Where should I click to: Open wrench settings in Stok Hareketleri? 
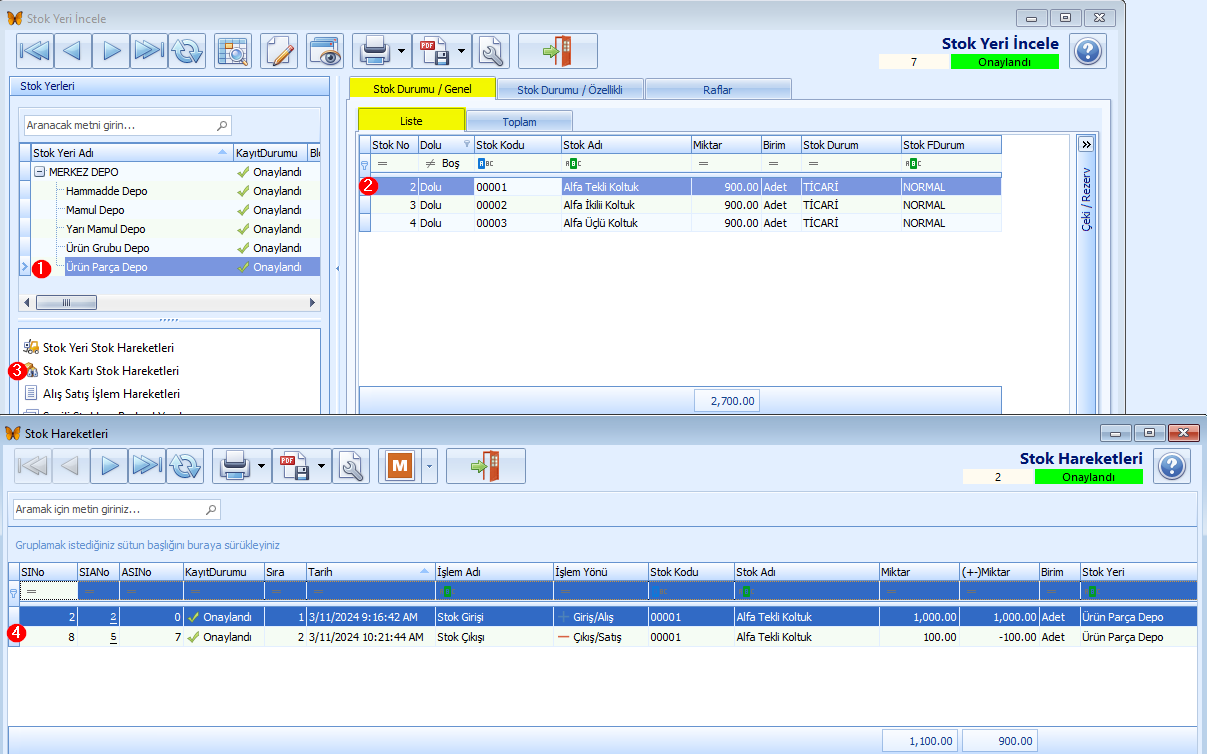pyautogui.click(x=351, y=465)
